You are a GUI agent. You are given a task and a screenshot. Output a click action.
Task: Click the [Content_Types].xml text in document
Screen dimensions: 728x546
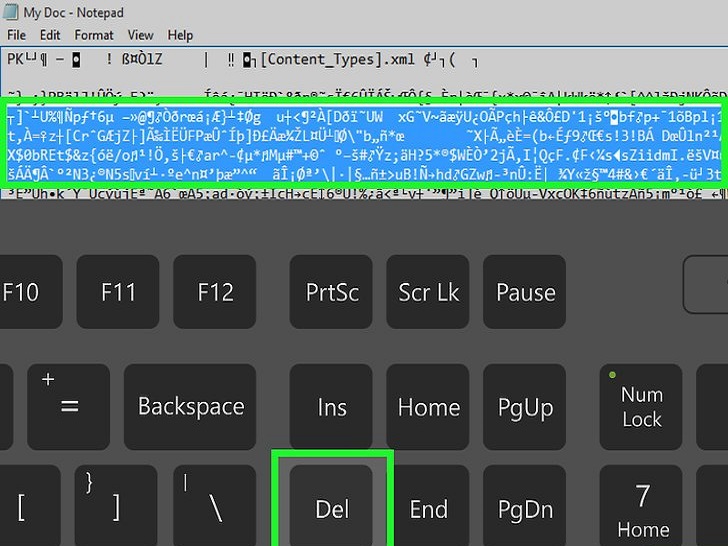pyautogui.click(x=338, y=59)
